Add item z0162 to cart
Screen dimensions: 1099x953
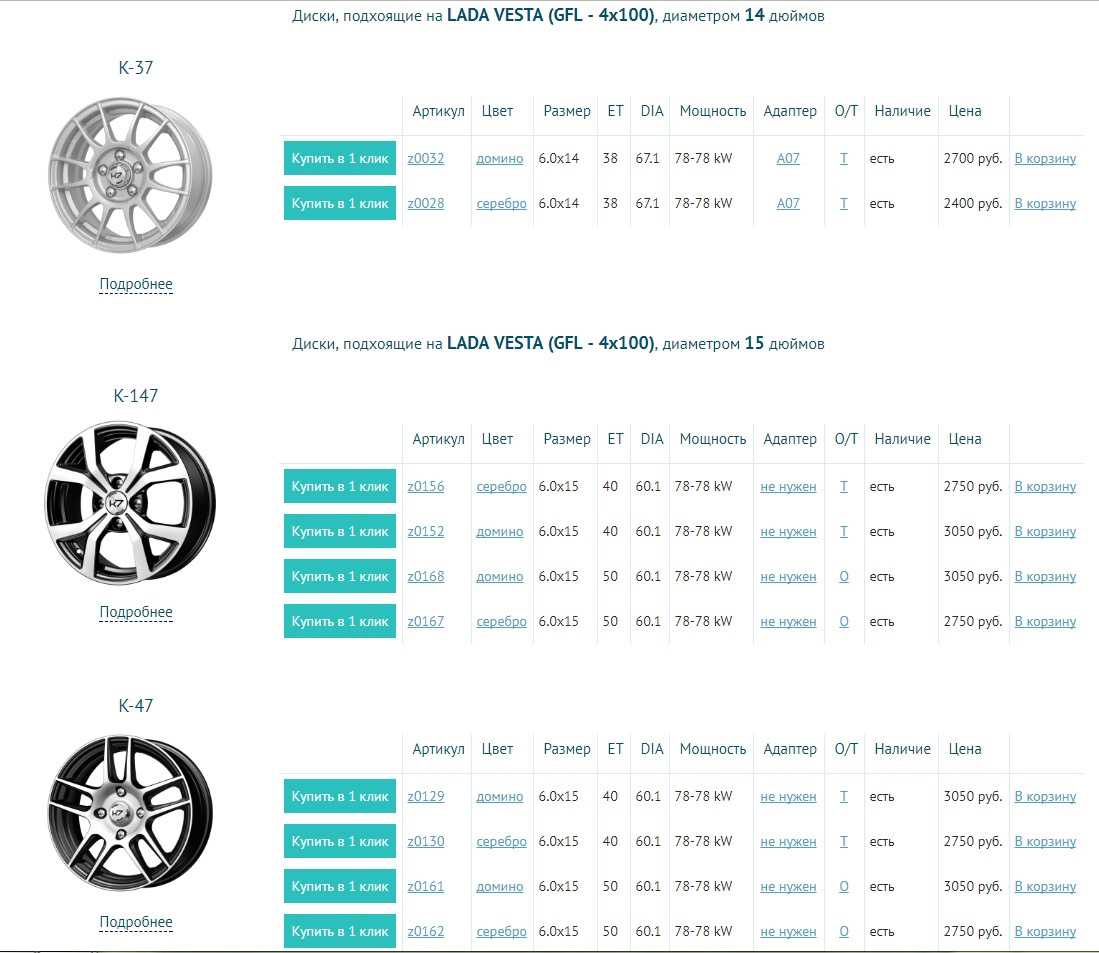coord(1045,931)
